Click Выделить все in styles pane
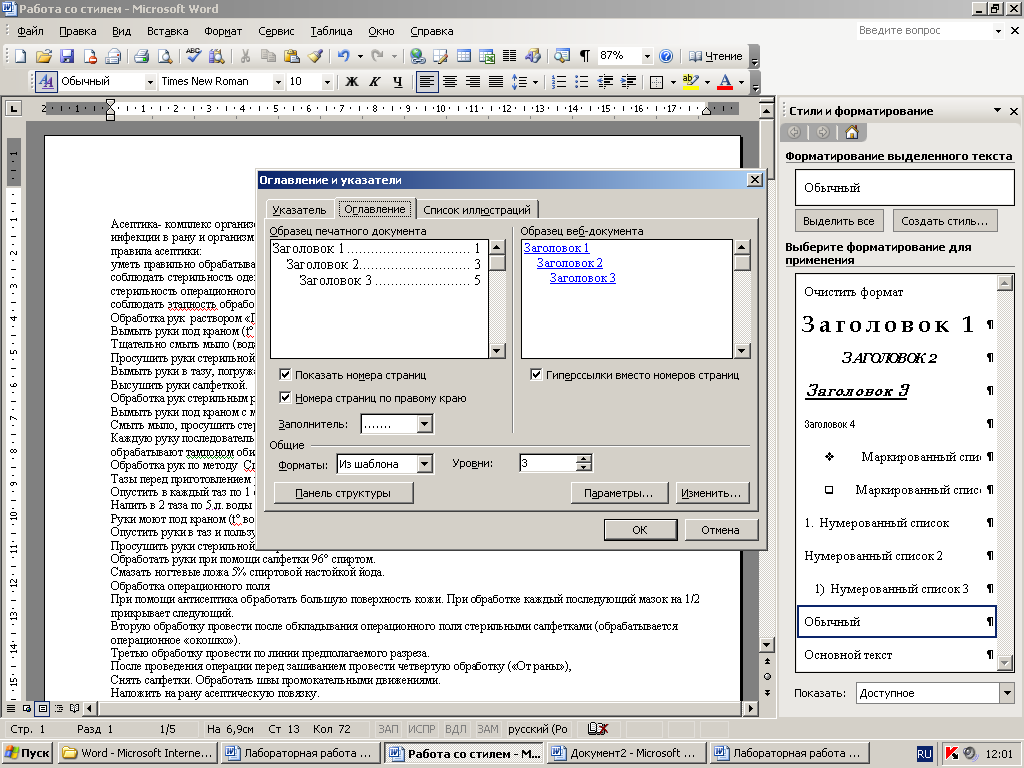The image size is (1024, 768). (x=839, y=221)
